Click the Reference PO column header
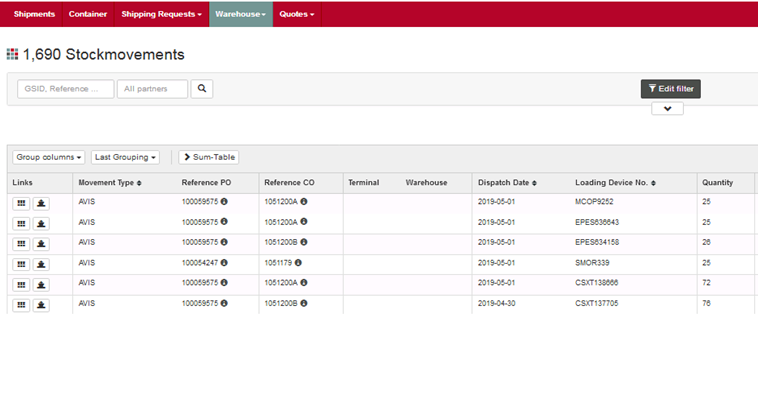 [206, 183]
